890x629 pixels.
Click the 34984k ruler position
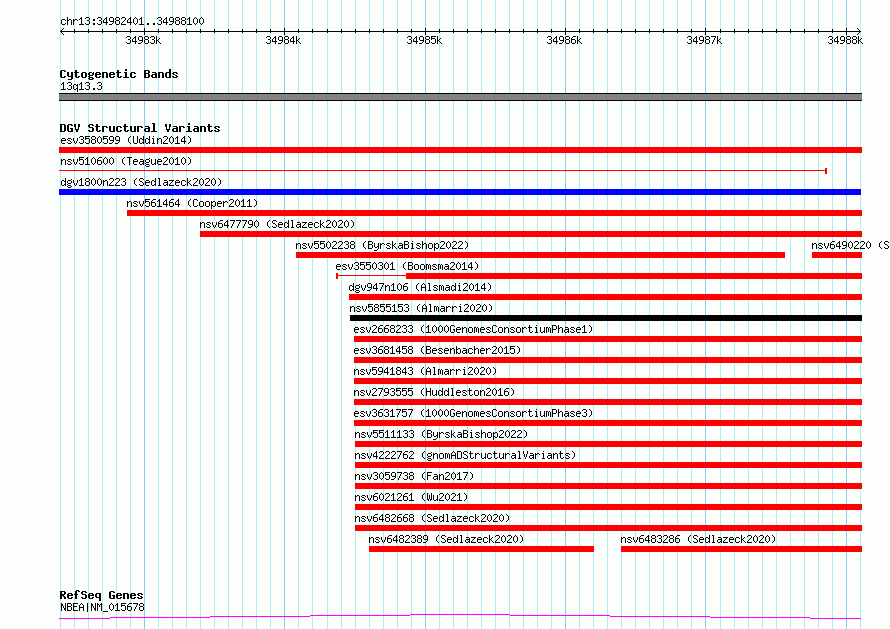click(283, 40)
